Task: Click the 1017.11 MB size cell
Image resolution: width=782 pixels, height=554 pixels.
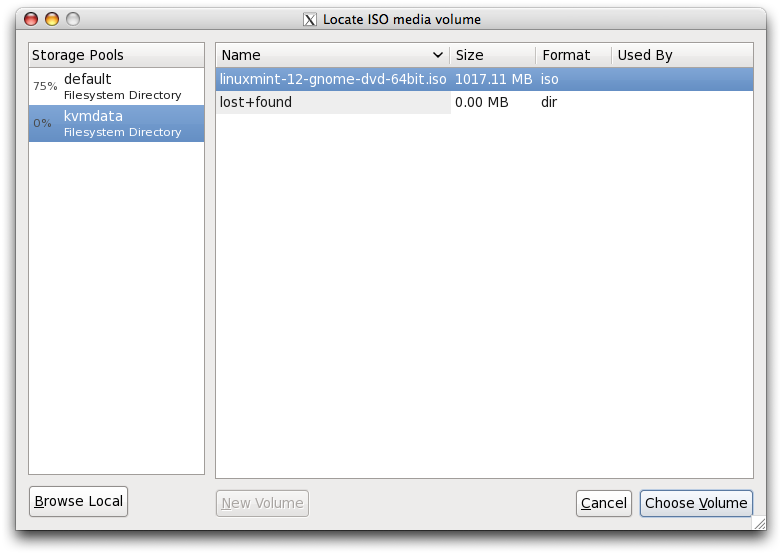Action: pos(493,79)
